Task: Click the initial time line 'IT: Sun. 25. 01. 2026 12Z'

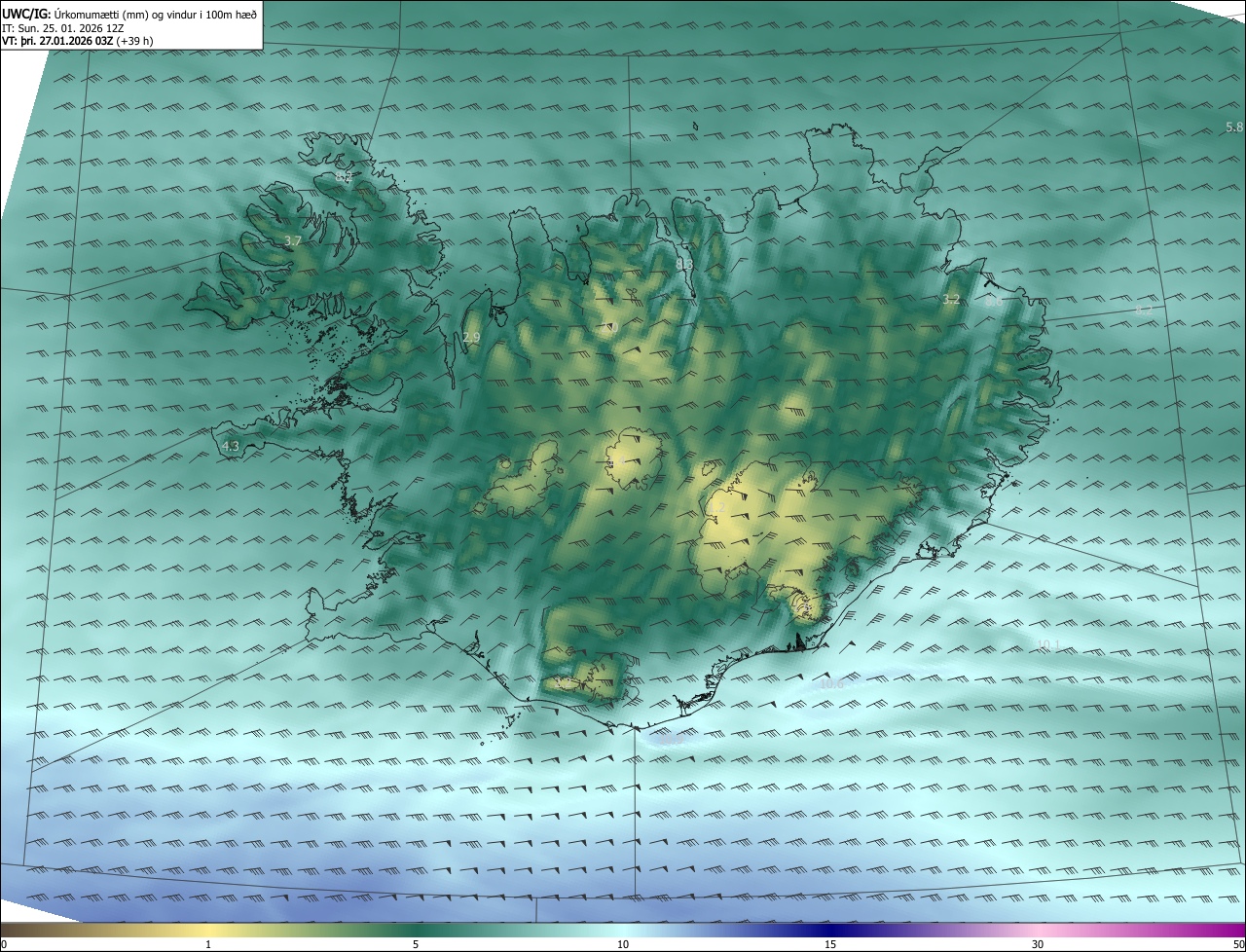Action: coord(62,27)
